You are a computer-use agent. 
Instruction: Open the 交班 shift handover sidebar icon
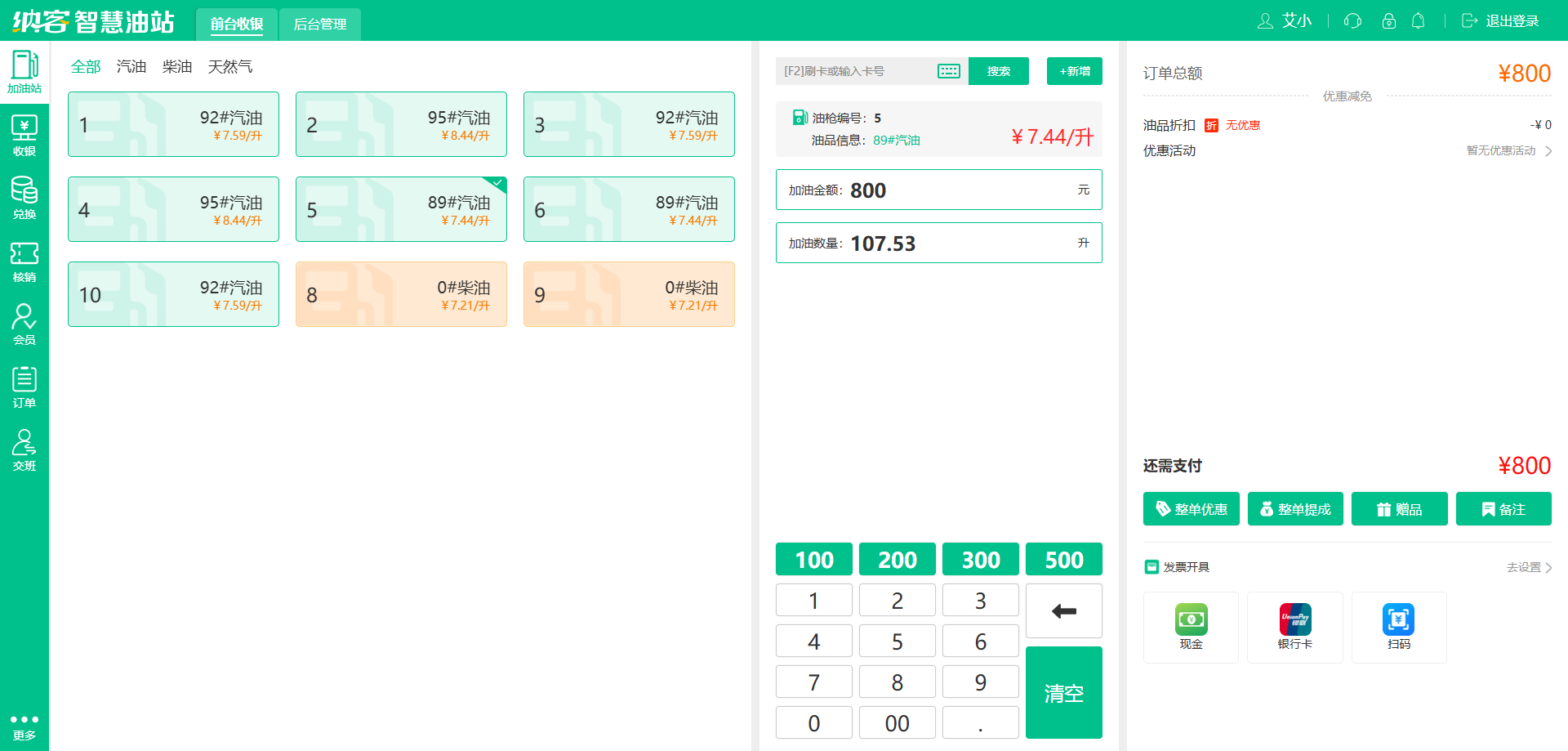(24, 450)
